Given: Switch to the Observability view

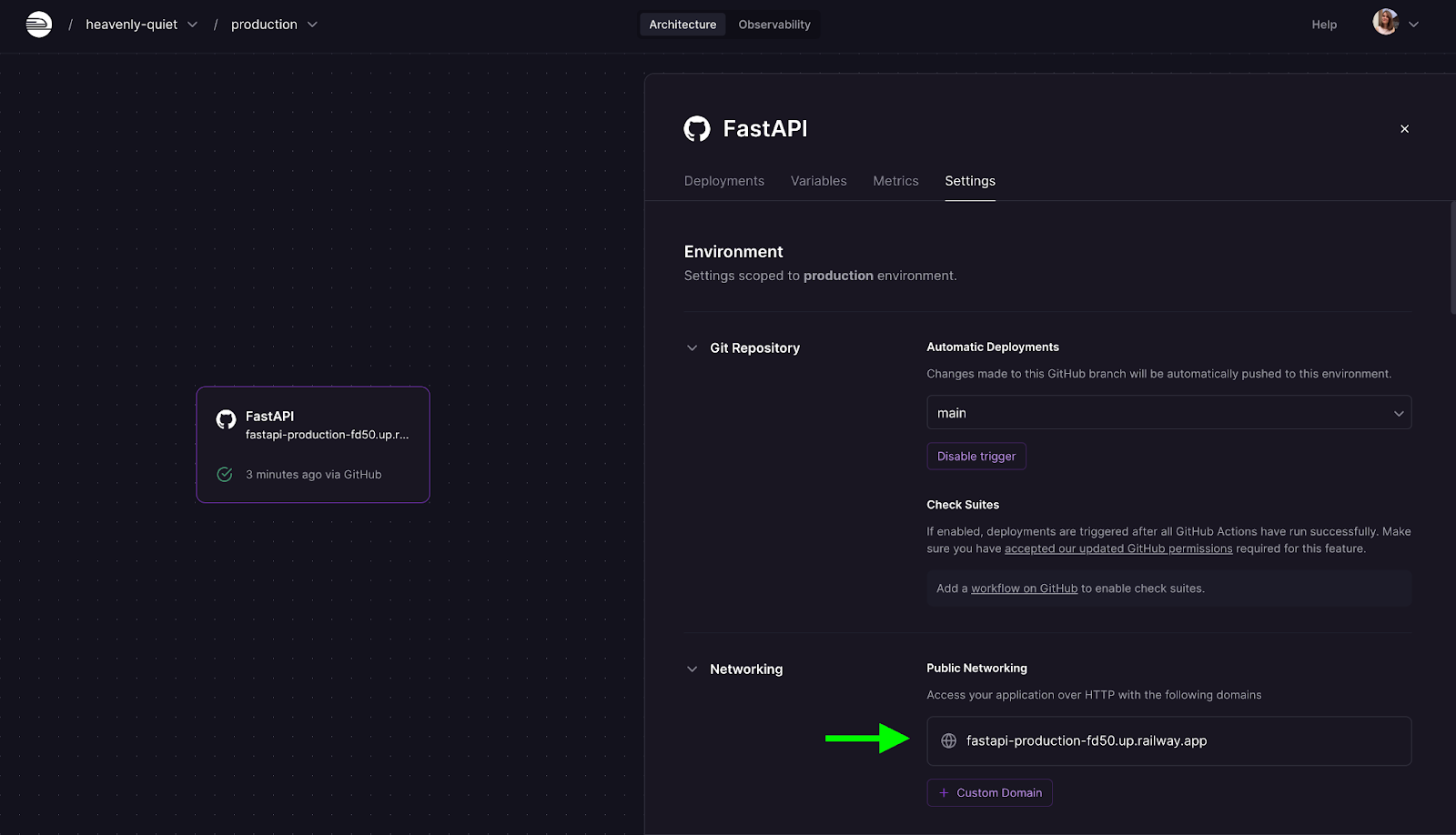Looking at the screenshot, I should click(x=774, y=25).
